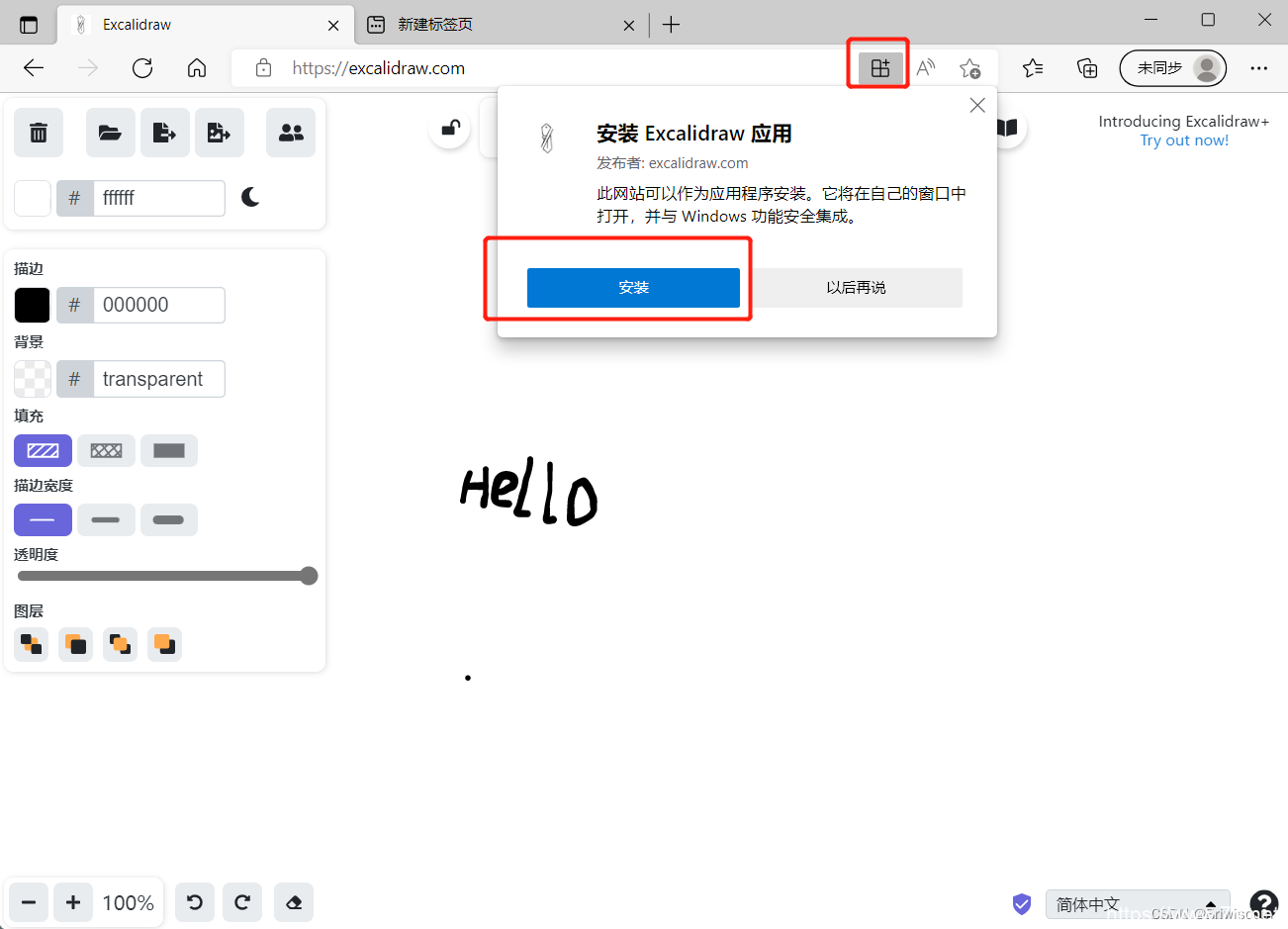Select extra bold stroke width
Viewport: 1288px width, 929px height.
coord(169,519)
